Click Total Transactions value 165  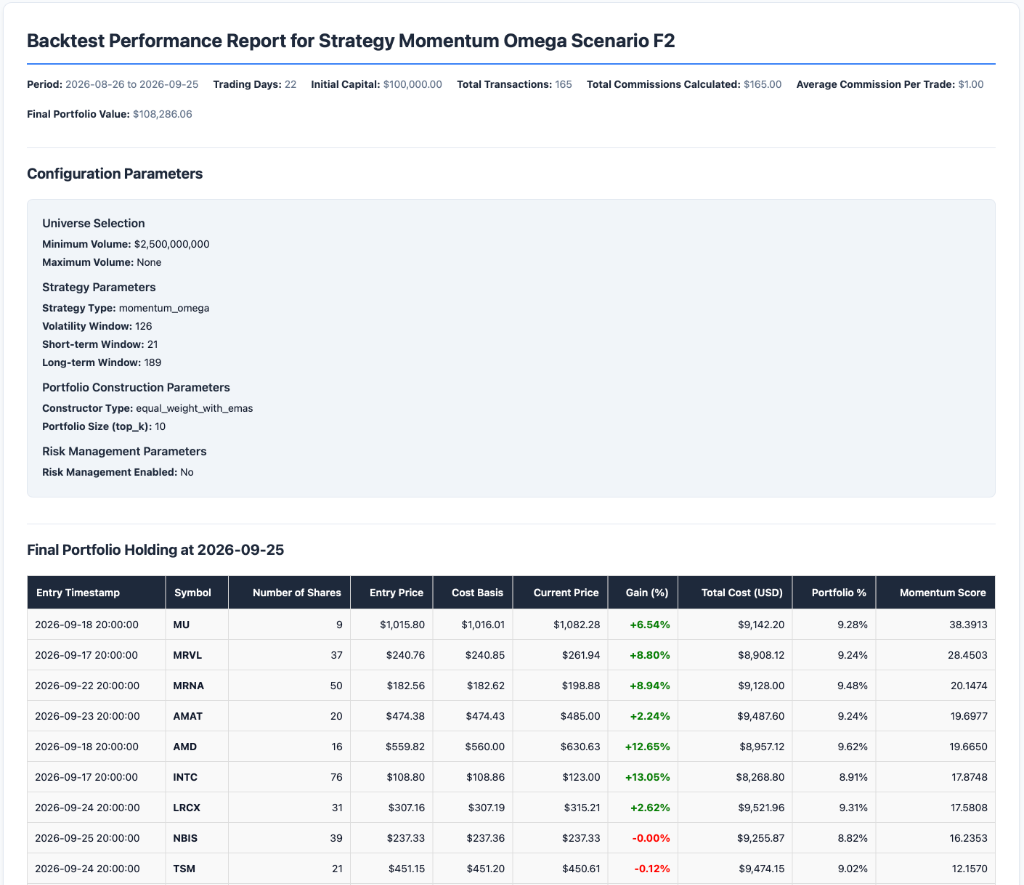click(564, 84)
